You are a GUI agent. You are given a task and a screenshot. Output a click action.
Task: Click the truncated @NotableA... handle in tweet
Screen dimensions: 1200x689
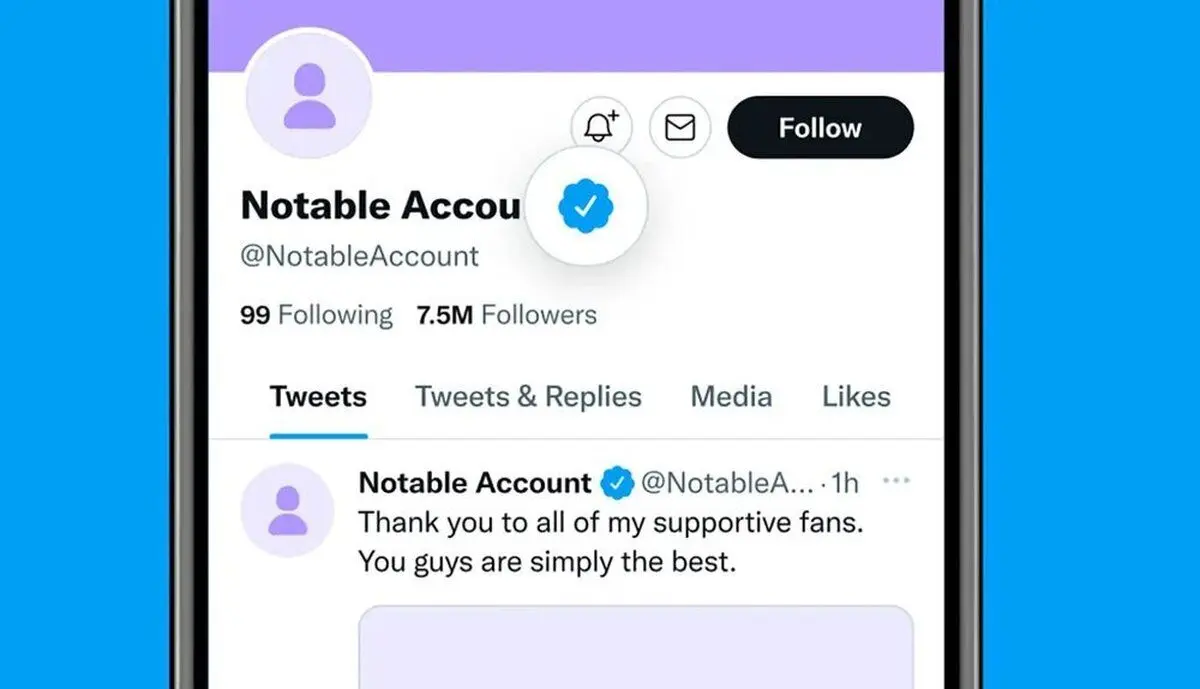tap(727, 484)
